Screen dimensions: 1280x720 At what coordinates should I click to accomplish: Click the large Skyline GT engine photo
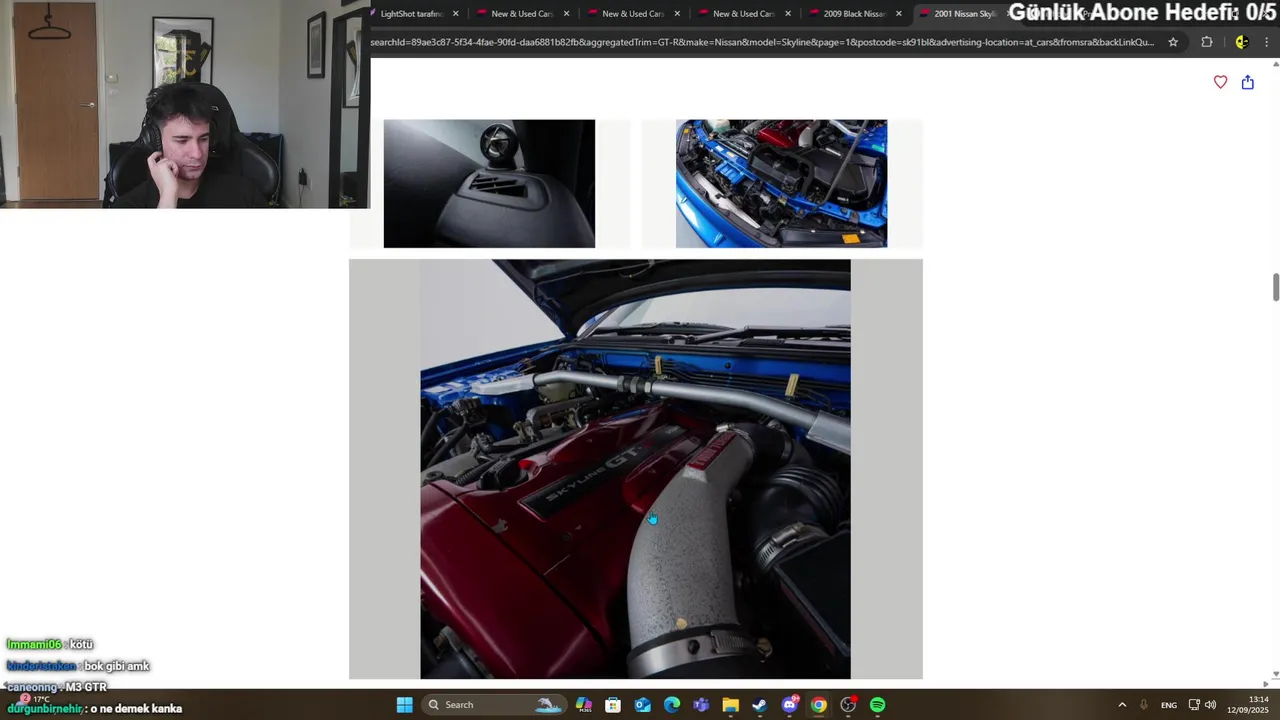tap(635, 469)
